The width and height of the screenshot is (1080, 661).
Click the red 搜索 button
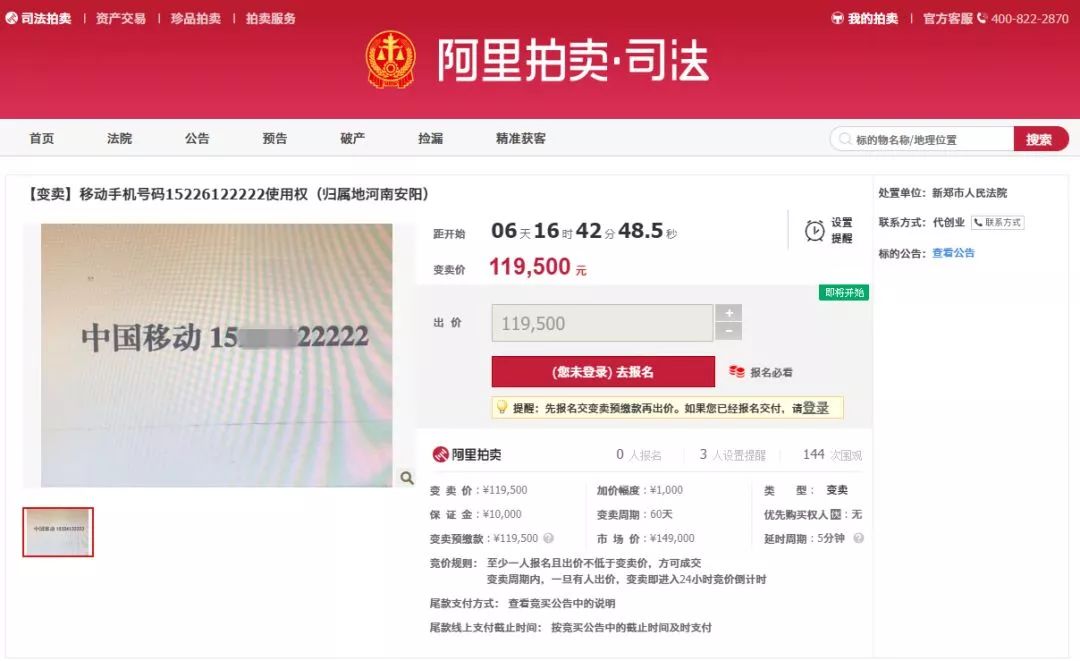click(x=1040, y=139)
